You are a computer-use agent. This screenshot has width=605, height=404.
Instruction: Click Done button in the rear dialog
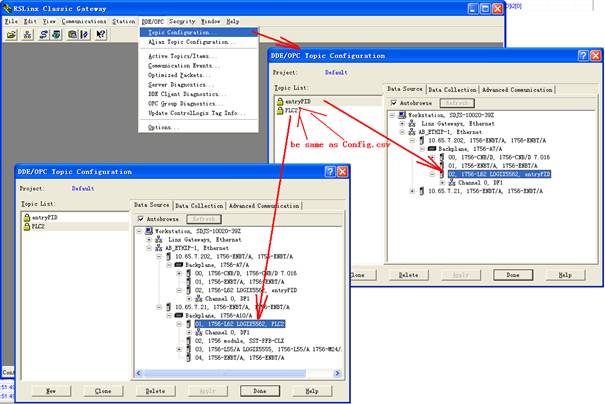point(513,274)
